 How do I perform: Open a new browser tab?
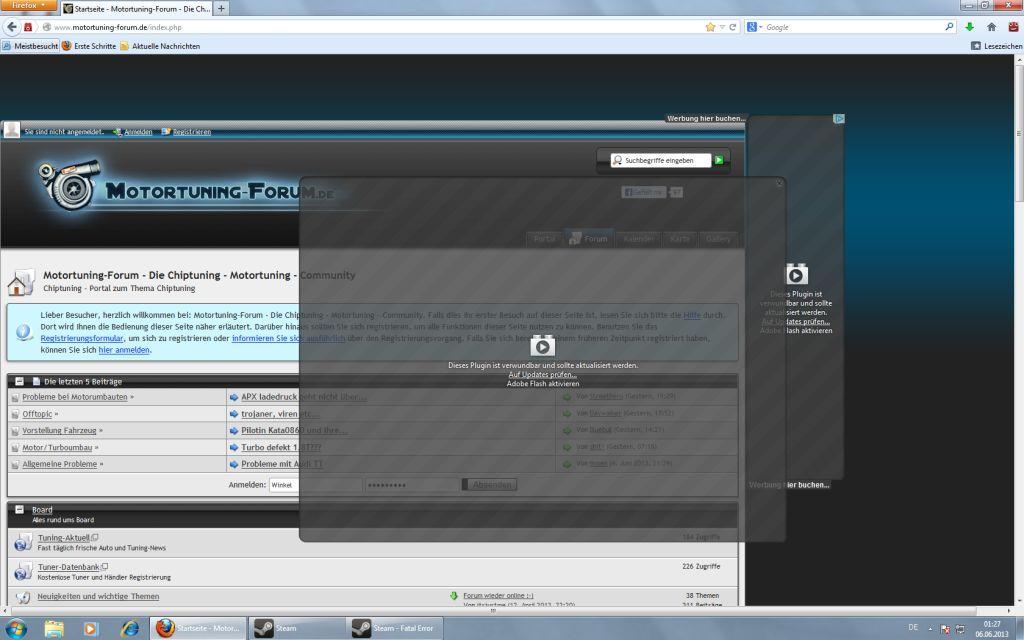221,8
